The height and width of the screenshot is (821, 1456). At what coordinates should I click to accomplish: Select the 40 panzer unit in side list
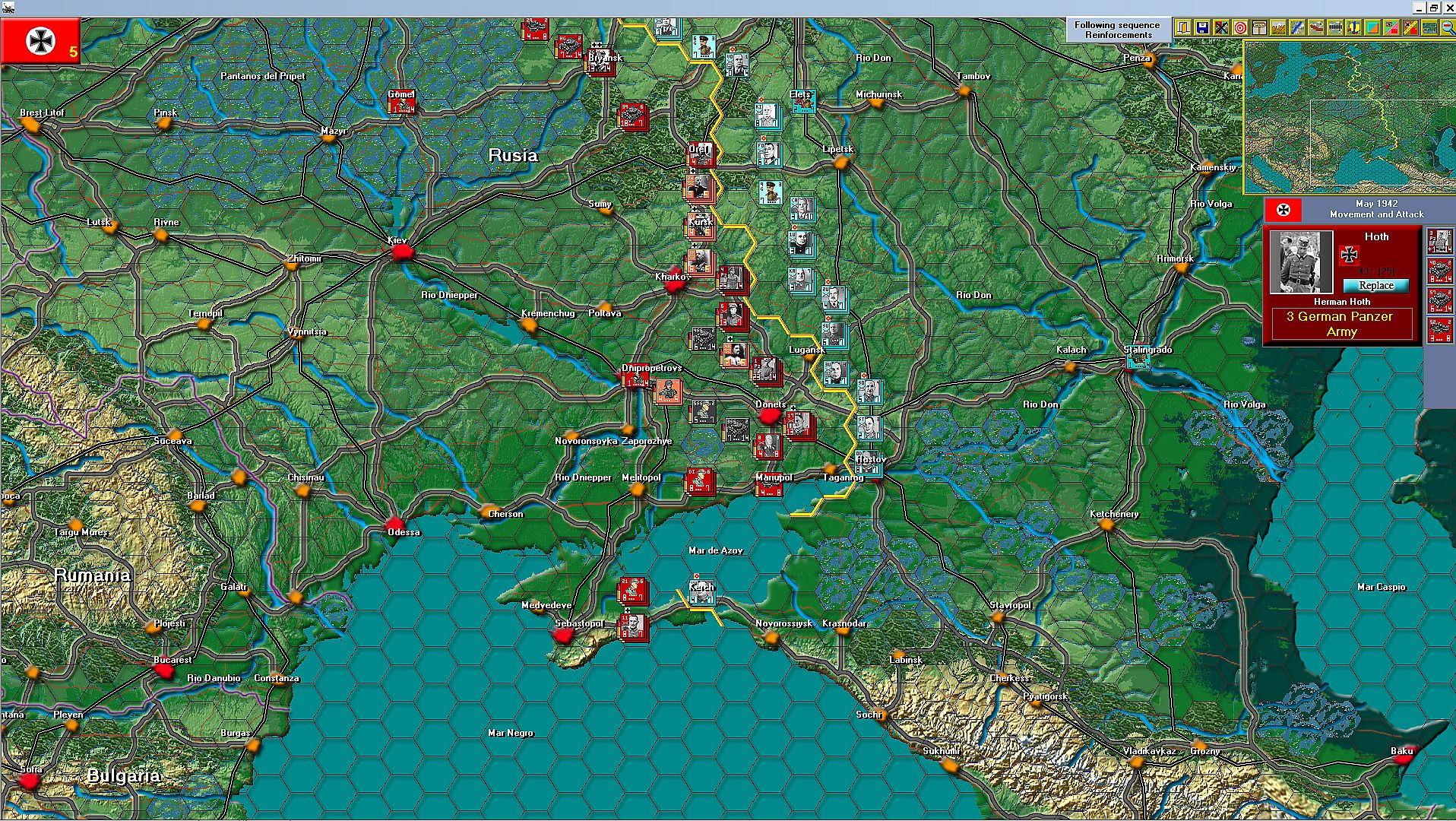coord(1439,270)
